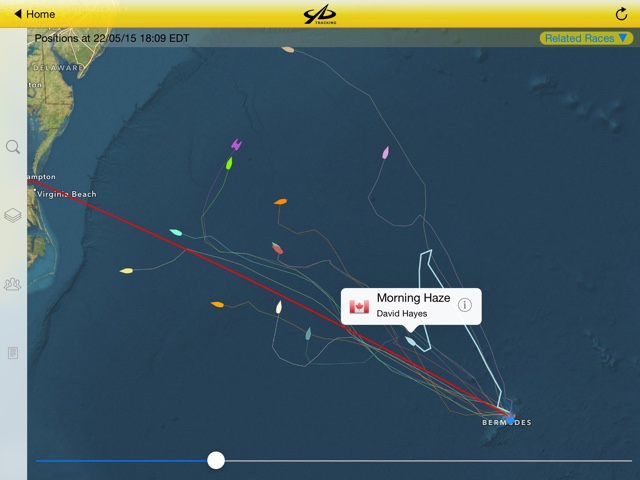This screenshot has width=640, height=480.
Task: Go back to Home
Action: (35, 14)
